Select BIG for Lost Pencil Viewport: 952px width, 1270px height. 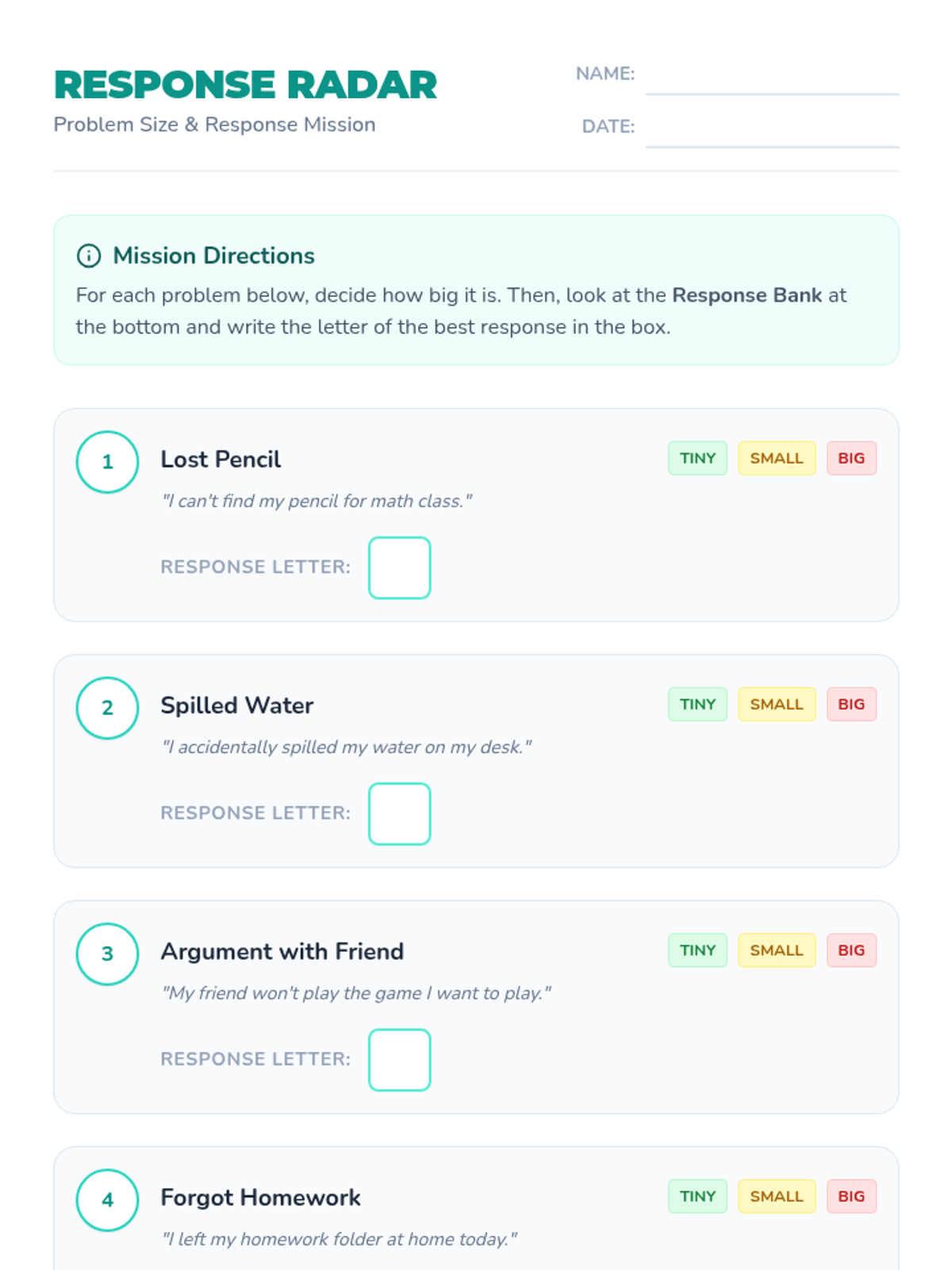(x=851, y=458)
